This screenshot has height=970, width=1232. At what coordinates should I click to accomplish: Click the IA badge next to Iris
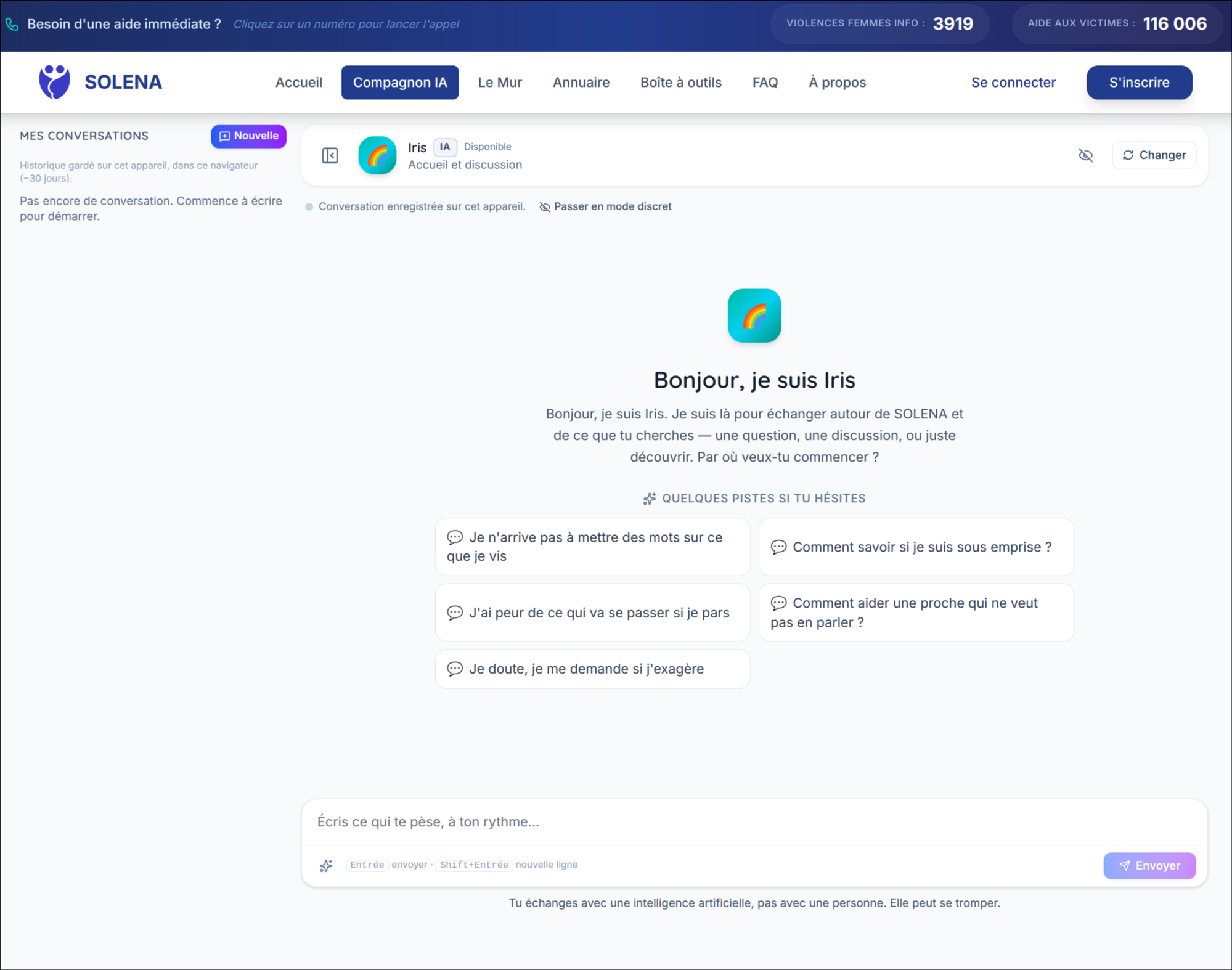coord(445,147)
